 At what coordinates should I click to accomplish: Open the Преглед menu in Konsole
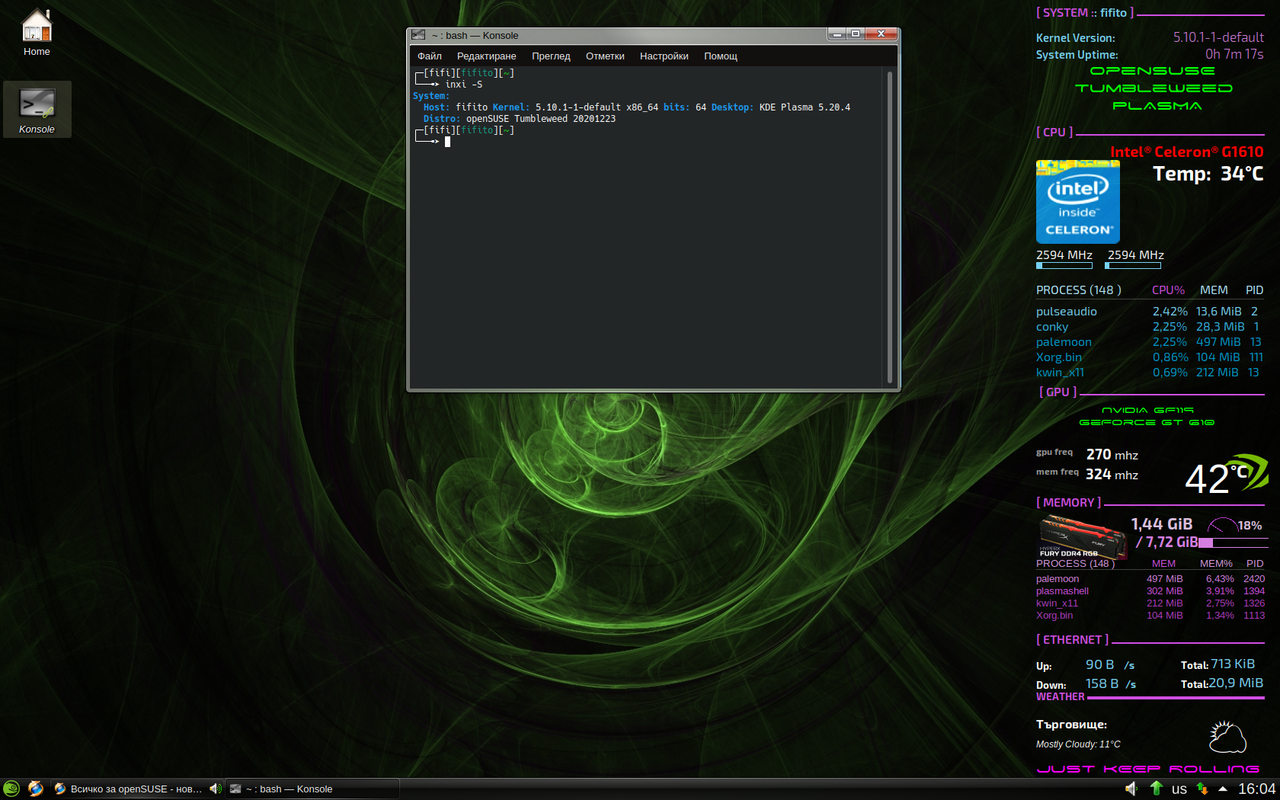click(x=551, y=56)
